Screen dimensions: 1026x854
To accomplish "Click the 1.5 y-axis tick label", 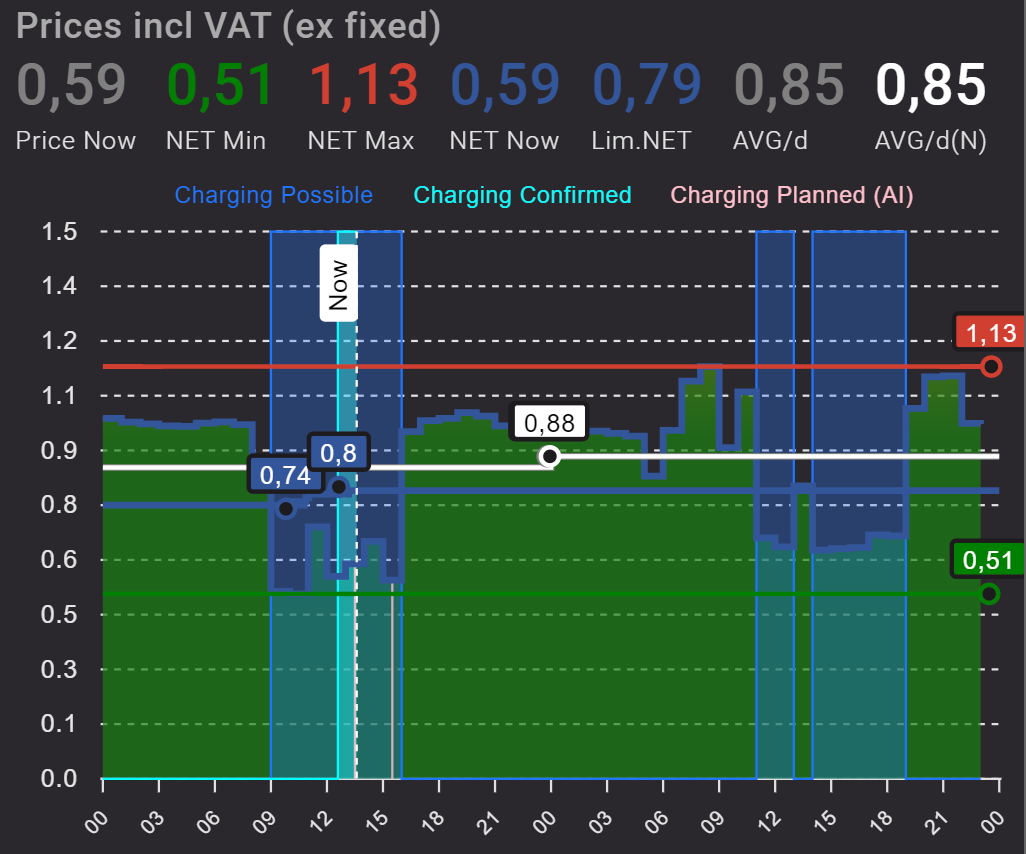I will 59,232.
